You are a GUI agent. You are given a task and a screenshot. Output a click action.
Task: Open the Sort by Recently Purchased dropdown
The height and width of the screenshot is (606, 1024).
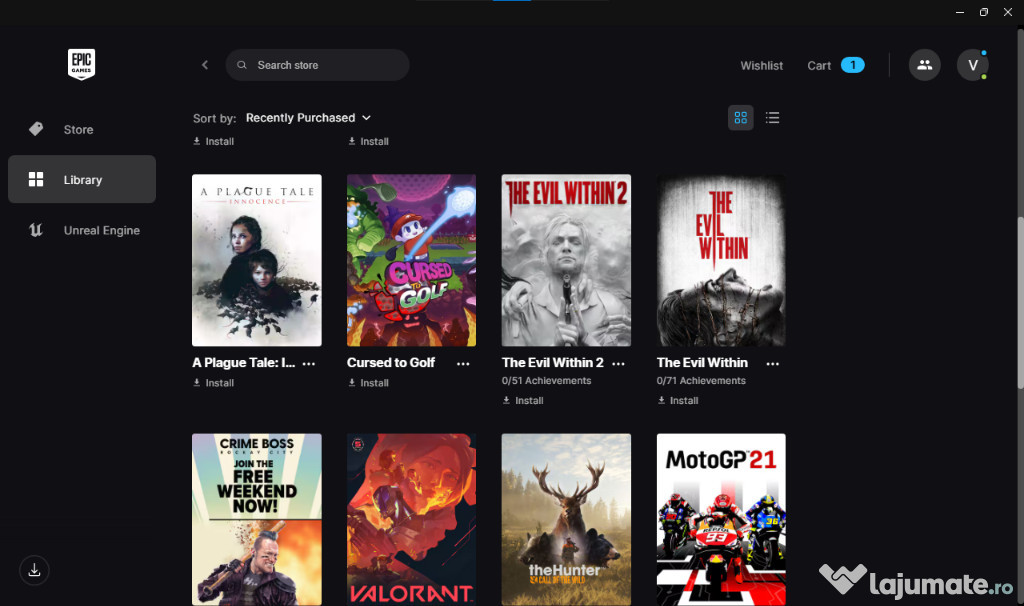click(308, 118)
